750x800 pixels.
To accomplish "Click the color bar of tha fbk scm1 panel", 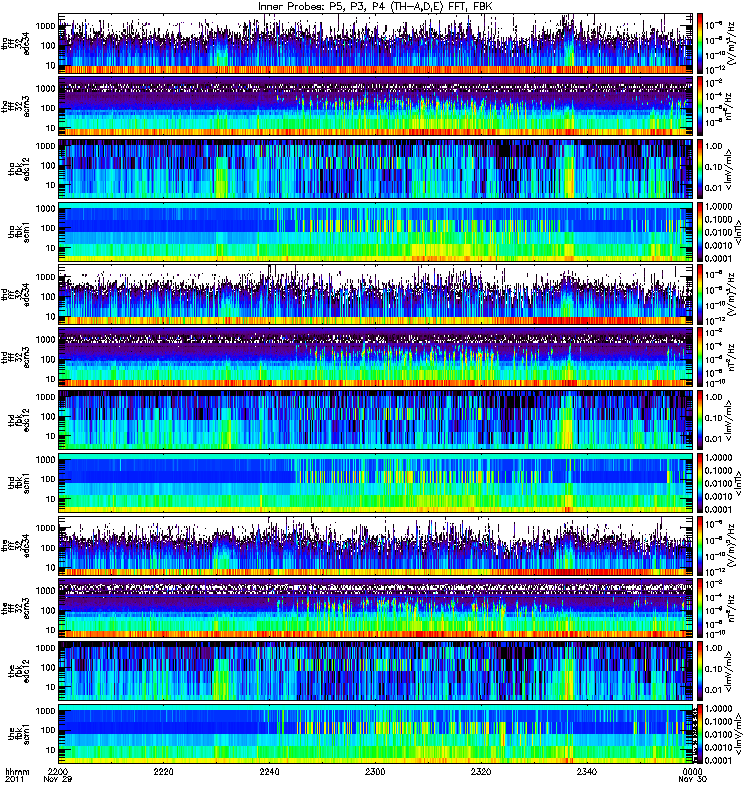I will pos(699,232).
